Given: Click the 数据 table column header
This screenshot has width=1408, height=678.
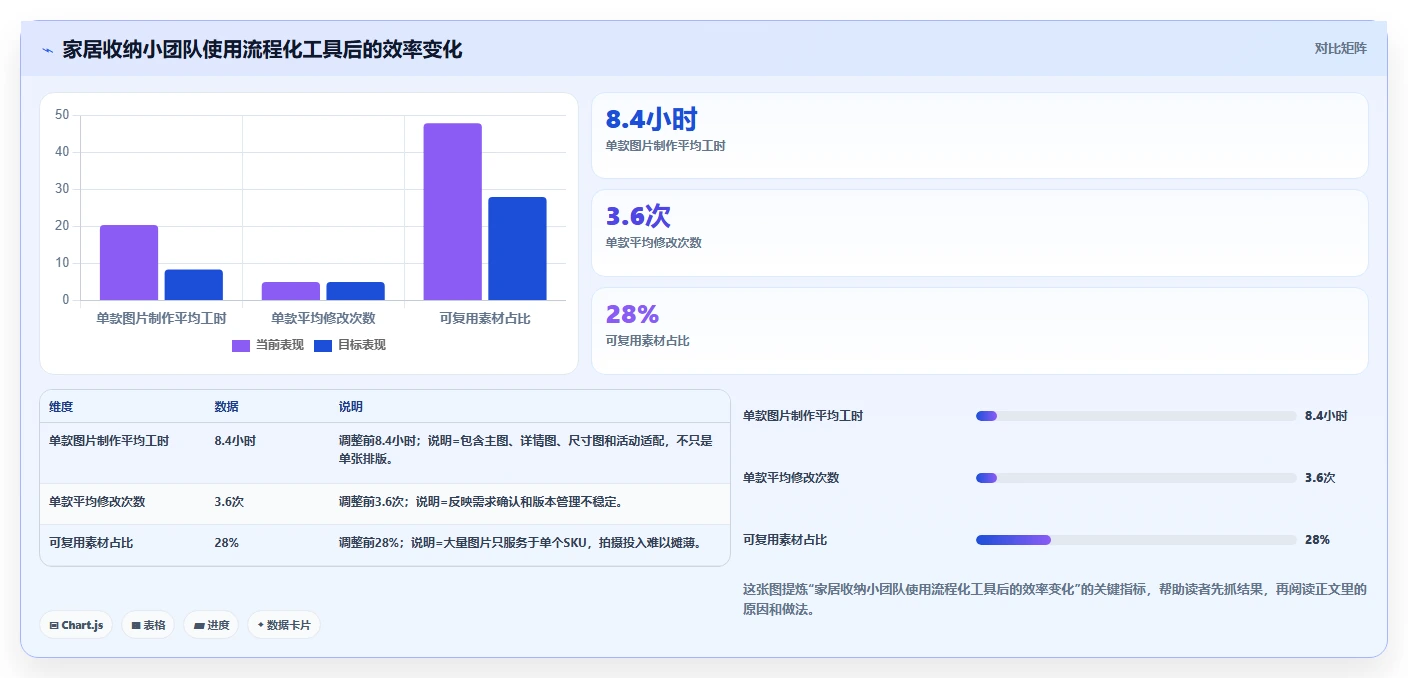Looking at the screenshot, I should tap(226, 407).
